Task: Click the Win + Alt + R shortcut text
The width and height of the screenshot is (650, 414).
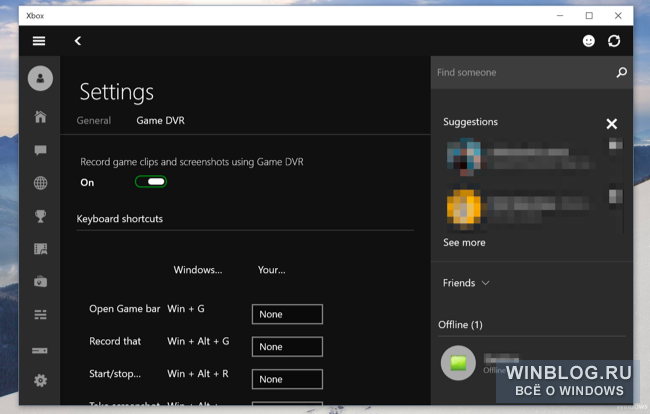Action: pos(198,373)
